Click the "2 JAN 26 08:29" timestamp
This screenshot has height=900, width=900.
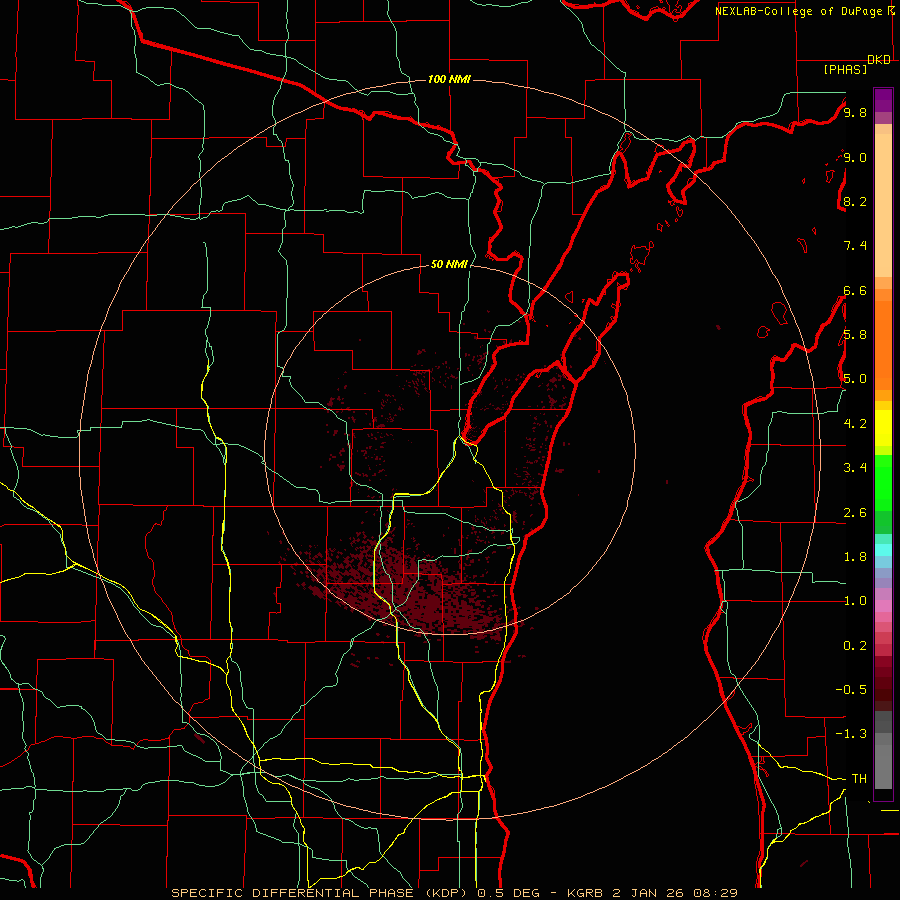pyautogui.click(x=674, y=893)
